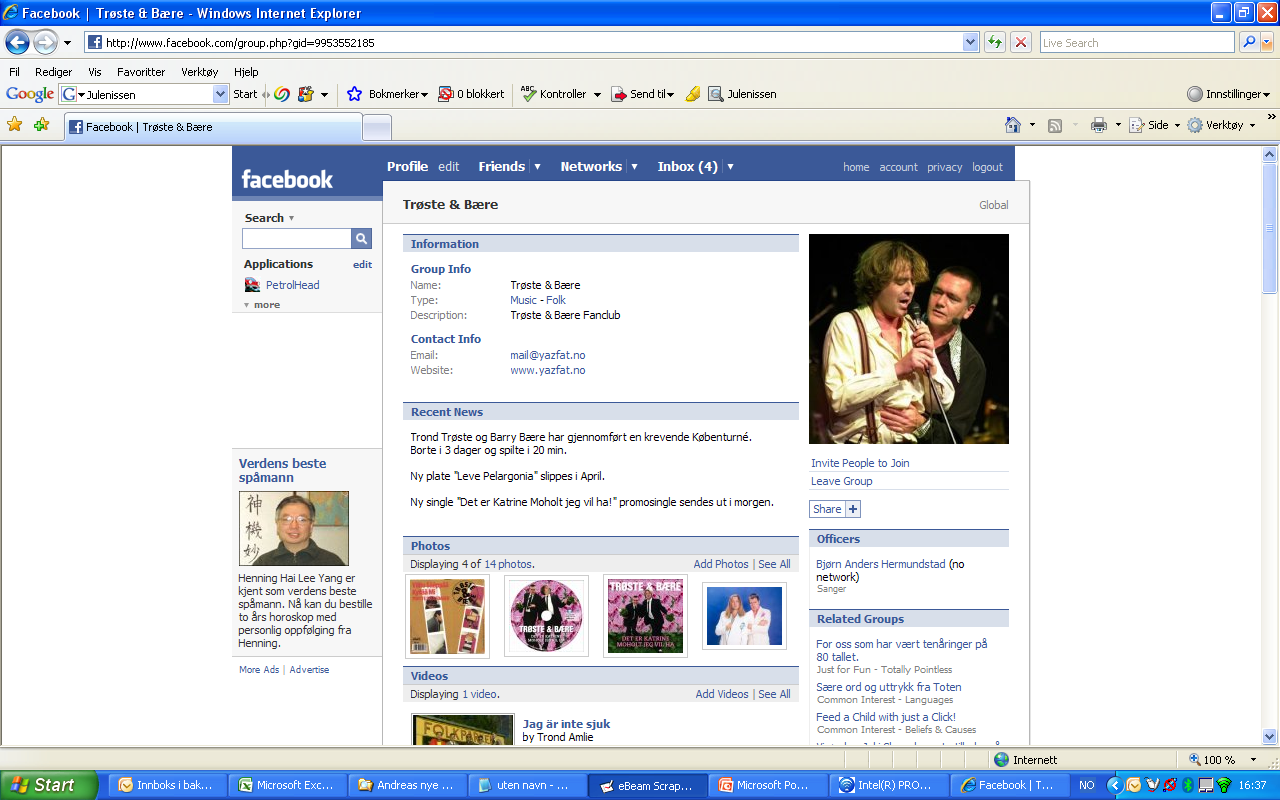The image size is (1280, 800).
Task: Click the Facebook search magnifier button
Action: (361, 238)
